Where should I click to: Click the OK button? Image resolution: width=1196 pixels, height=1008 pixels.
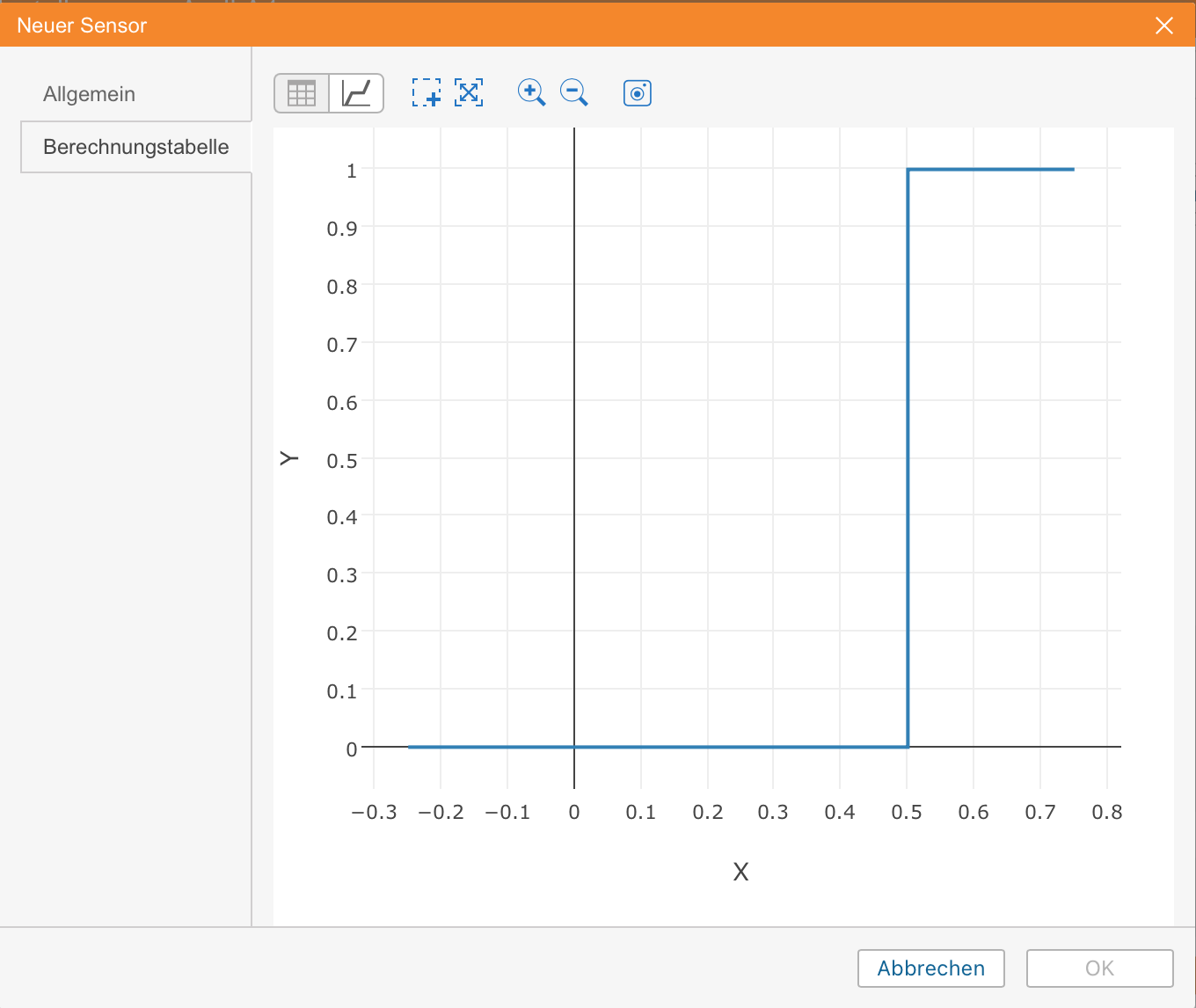click(1099, 968)
